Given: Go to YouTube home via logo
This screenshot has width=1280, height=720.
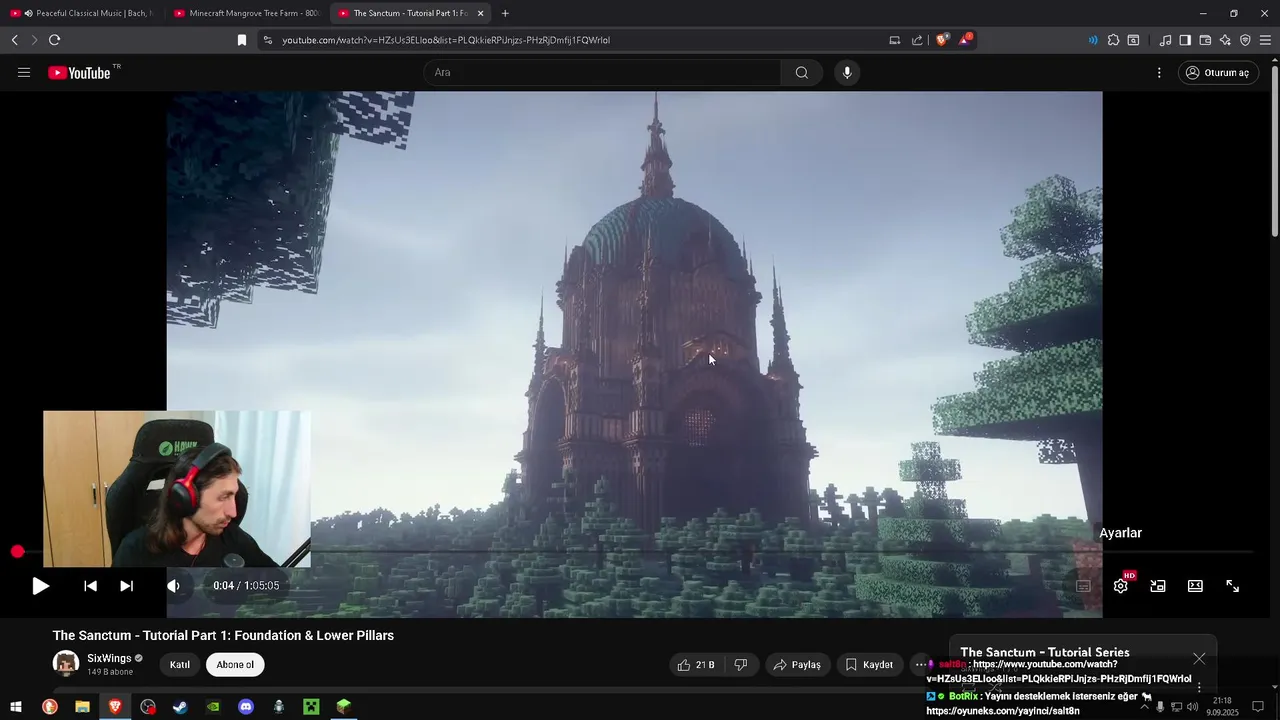Looking at the screenshot, I should (x=79, y=73).
